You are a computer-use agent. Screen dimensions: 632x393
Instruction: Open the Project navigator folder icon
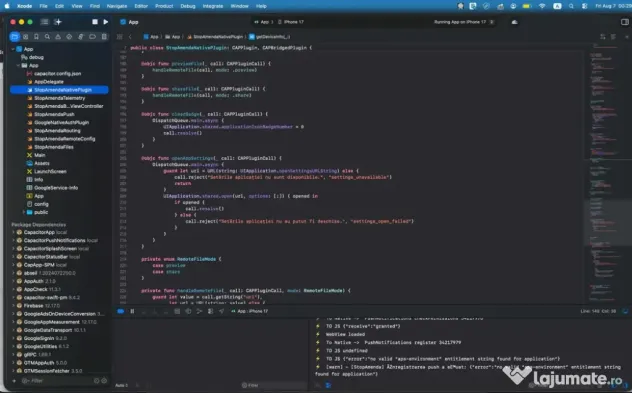[x=15, y=37]
